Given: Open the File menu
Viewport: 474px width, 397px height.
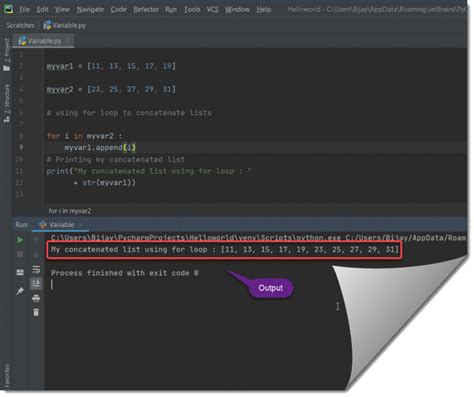Looking at the screenshot, I should pyautogui.click(x=24, y=9).
